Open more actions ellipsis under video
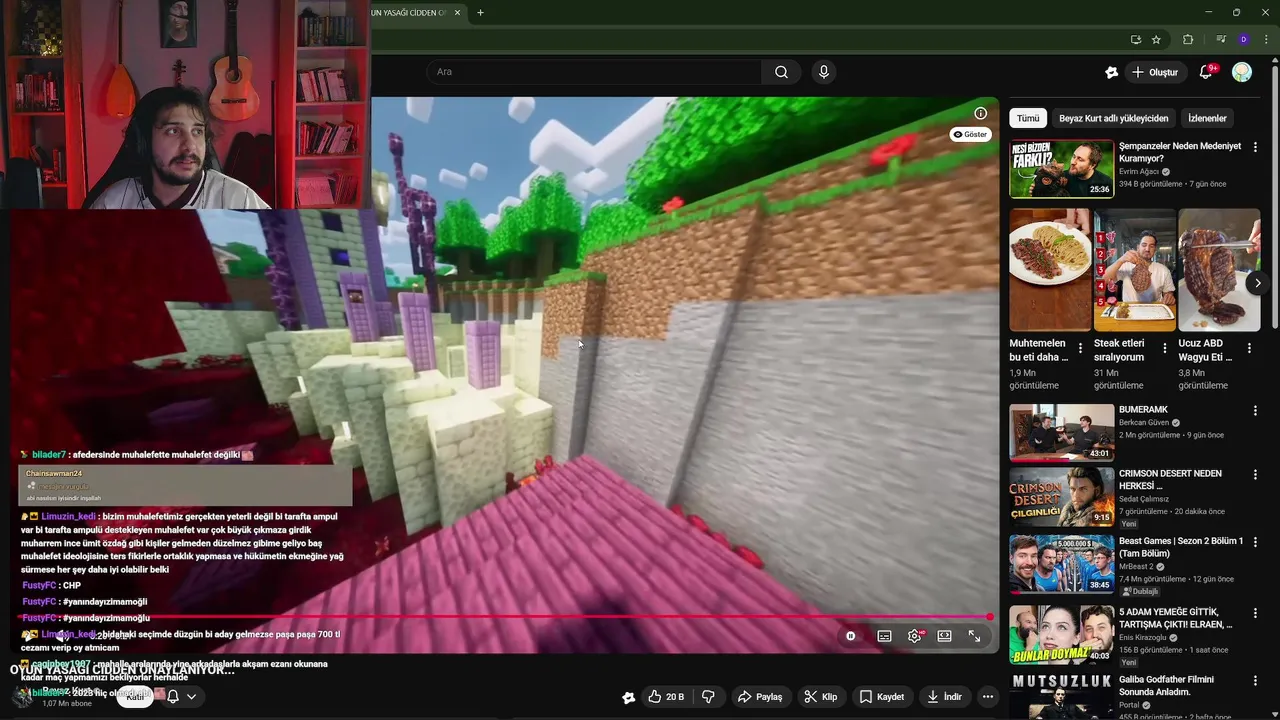The width and height of the screenshot is (1280, 720). pos(988,697)
